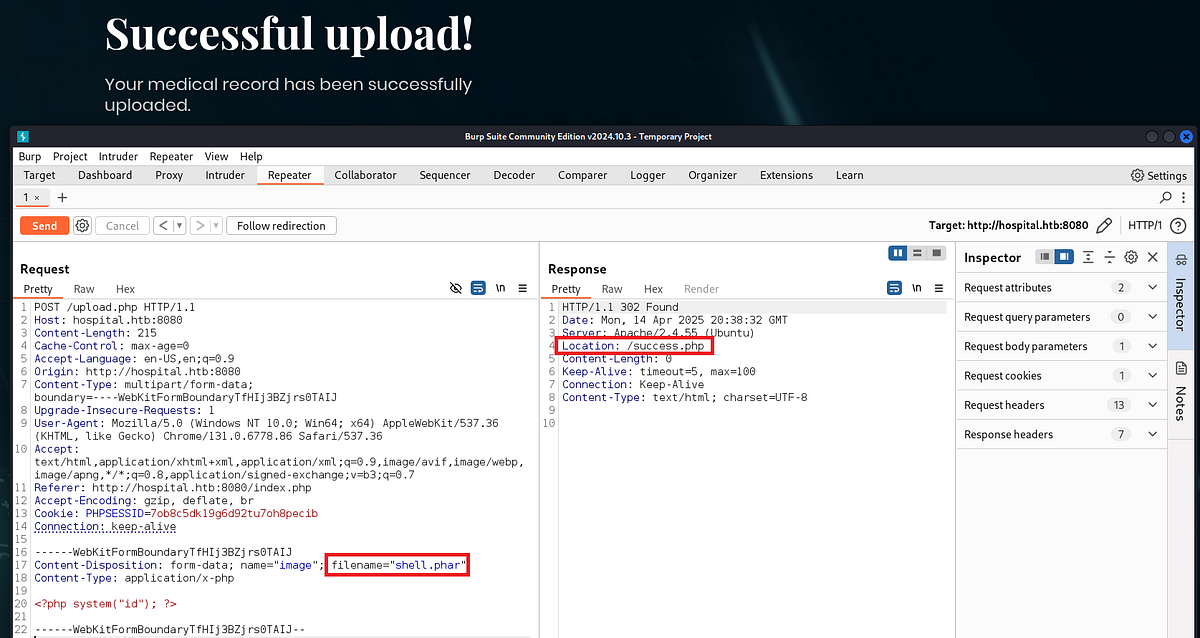Click the <?php system("id"); ?> payload line
The height and width of the screenshot is (638, 1200).
[105, 604]
